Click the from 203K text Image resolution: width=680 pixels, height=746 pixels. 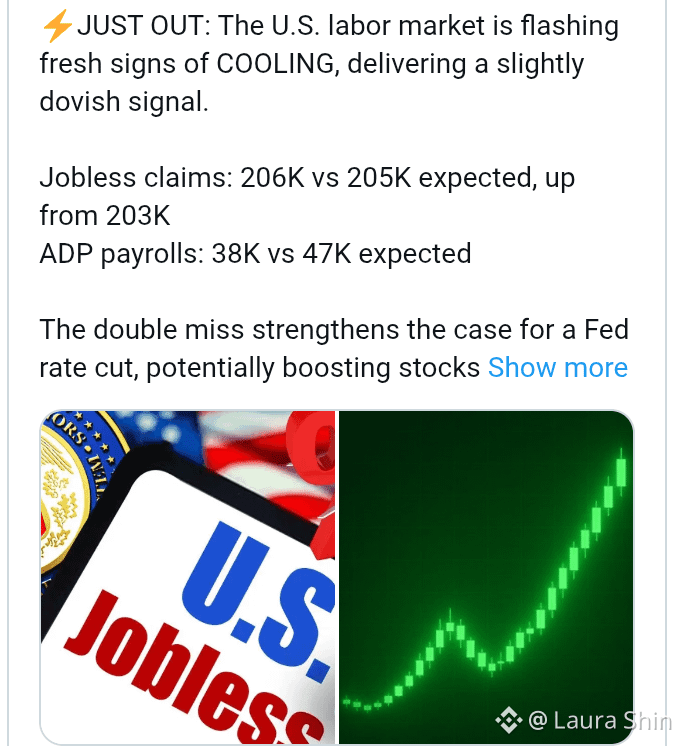pos(105,216)
